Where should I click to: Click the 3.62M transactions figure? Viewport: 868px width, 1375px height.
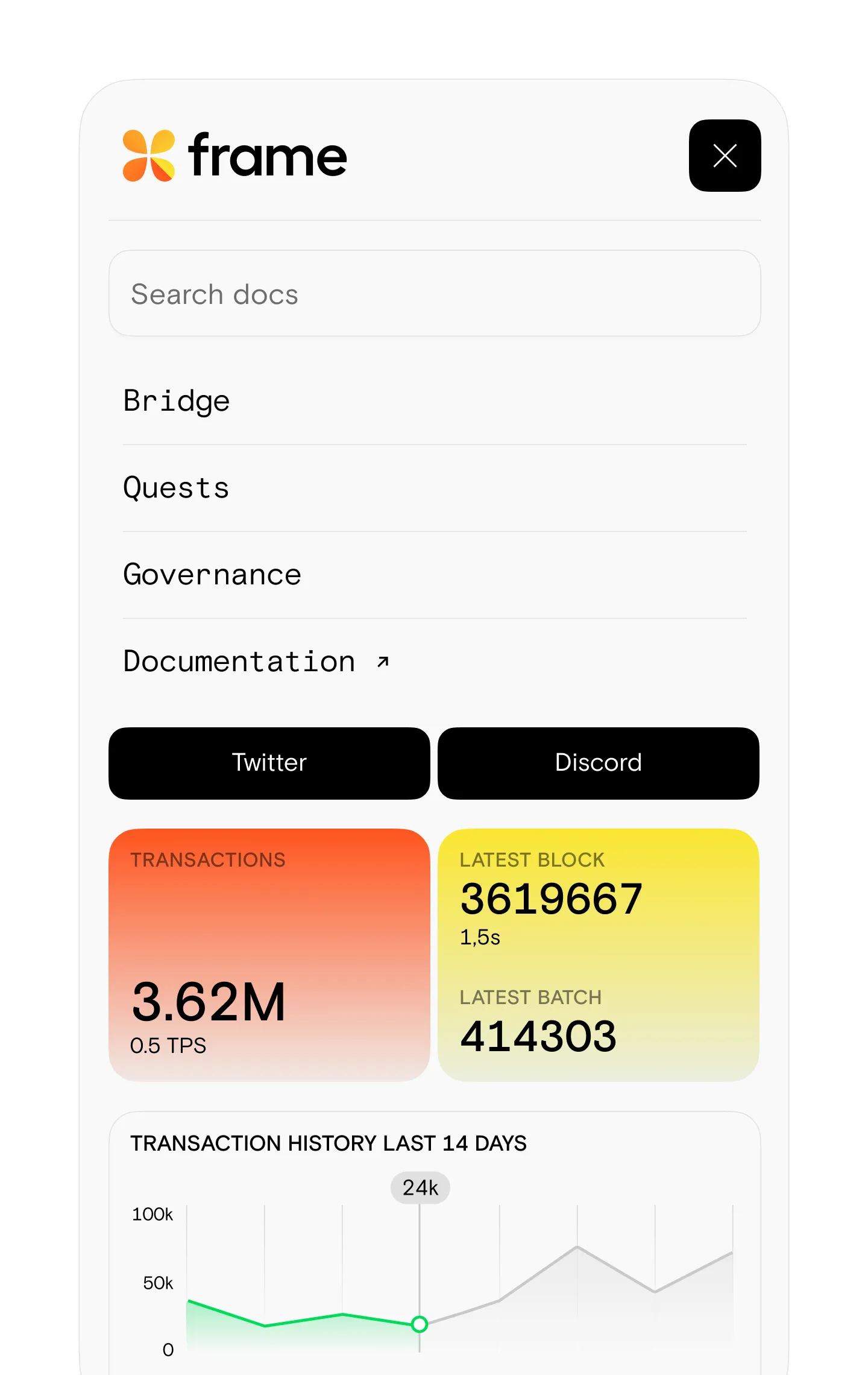209,1002
